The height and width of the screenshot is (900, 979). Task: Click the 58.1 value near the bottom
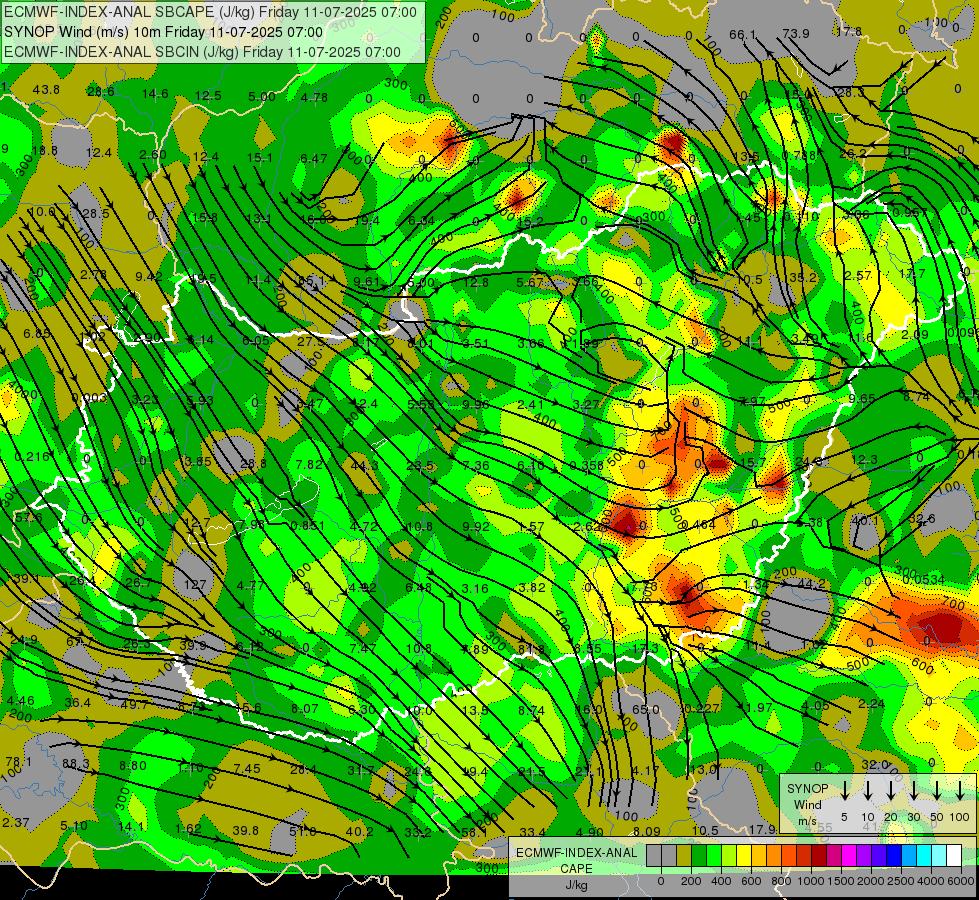click(475, 832)
